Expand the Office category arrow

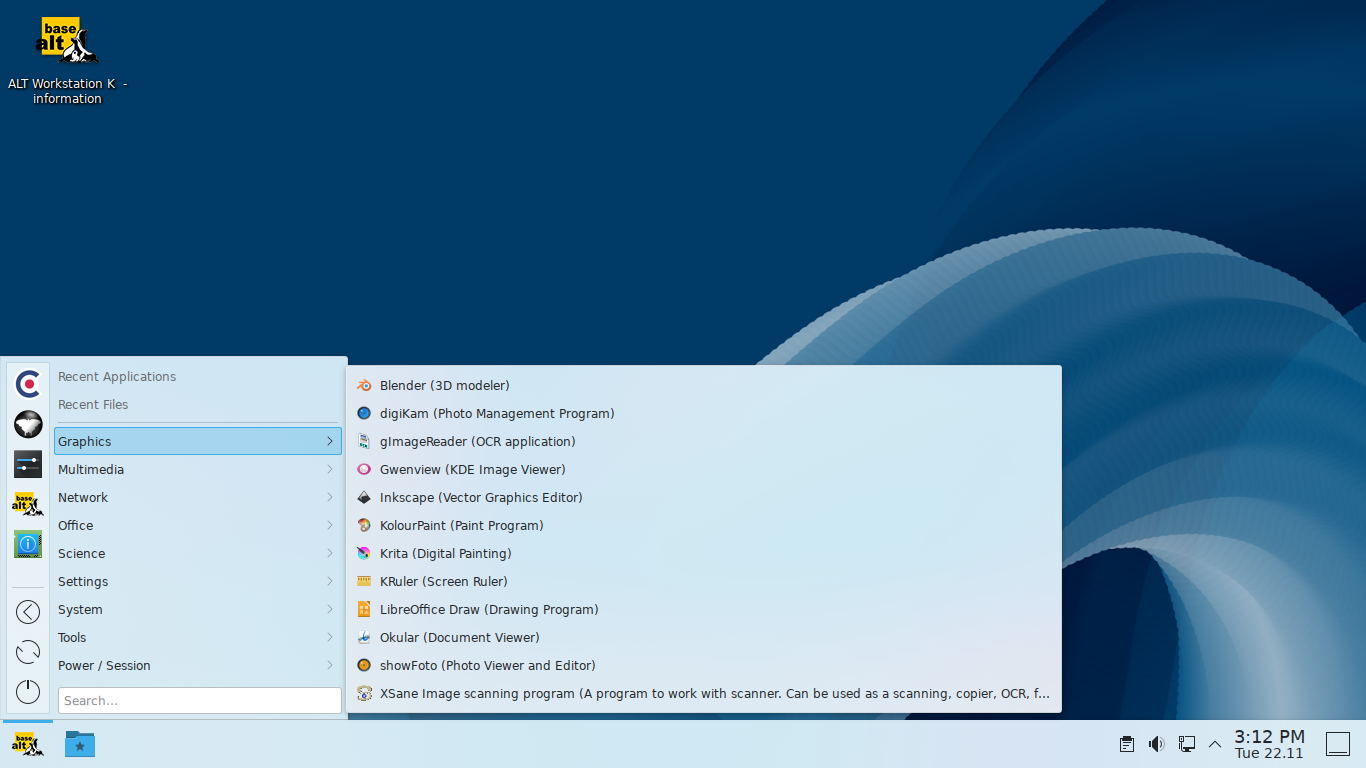(330, 525)
